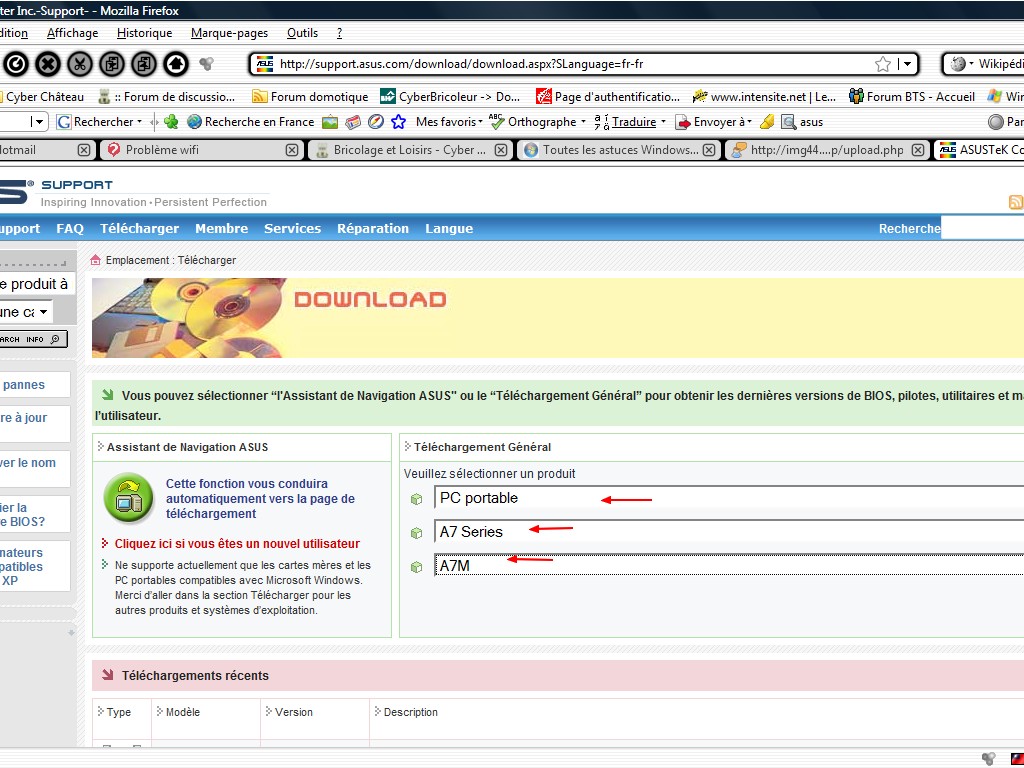Click the reload page toolbar icon
This screenshot has width=1024, height=768.
[15, 64]
